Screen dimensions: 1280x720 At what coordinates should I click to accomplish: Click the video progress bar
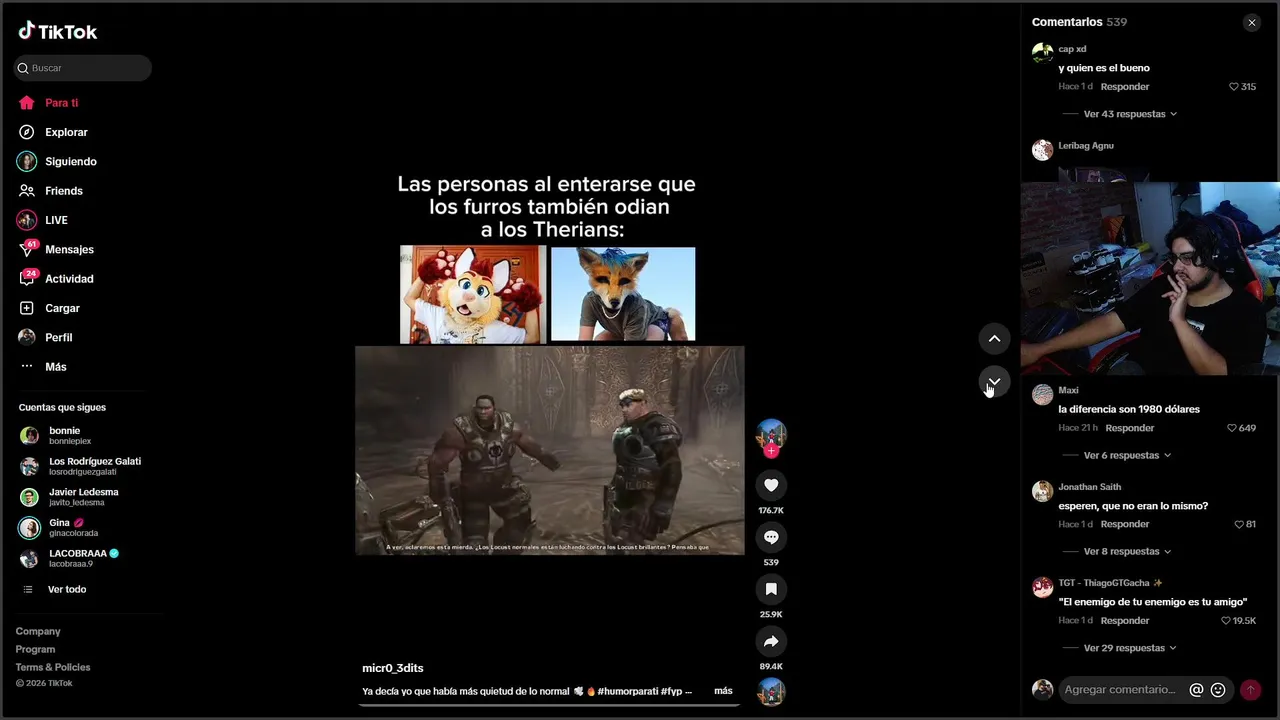pyautogui.click(x=550, y=705)
